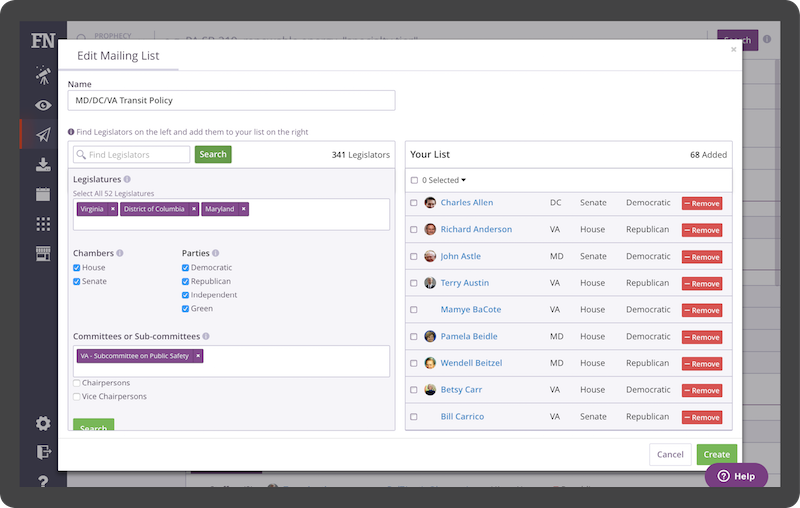Screen dimensions: 800x508
Task: Open the 0 Selected dropdown
Action: pyautogui.click(x=444, y=181)
